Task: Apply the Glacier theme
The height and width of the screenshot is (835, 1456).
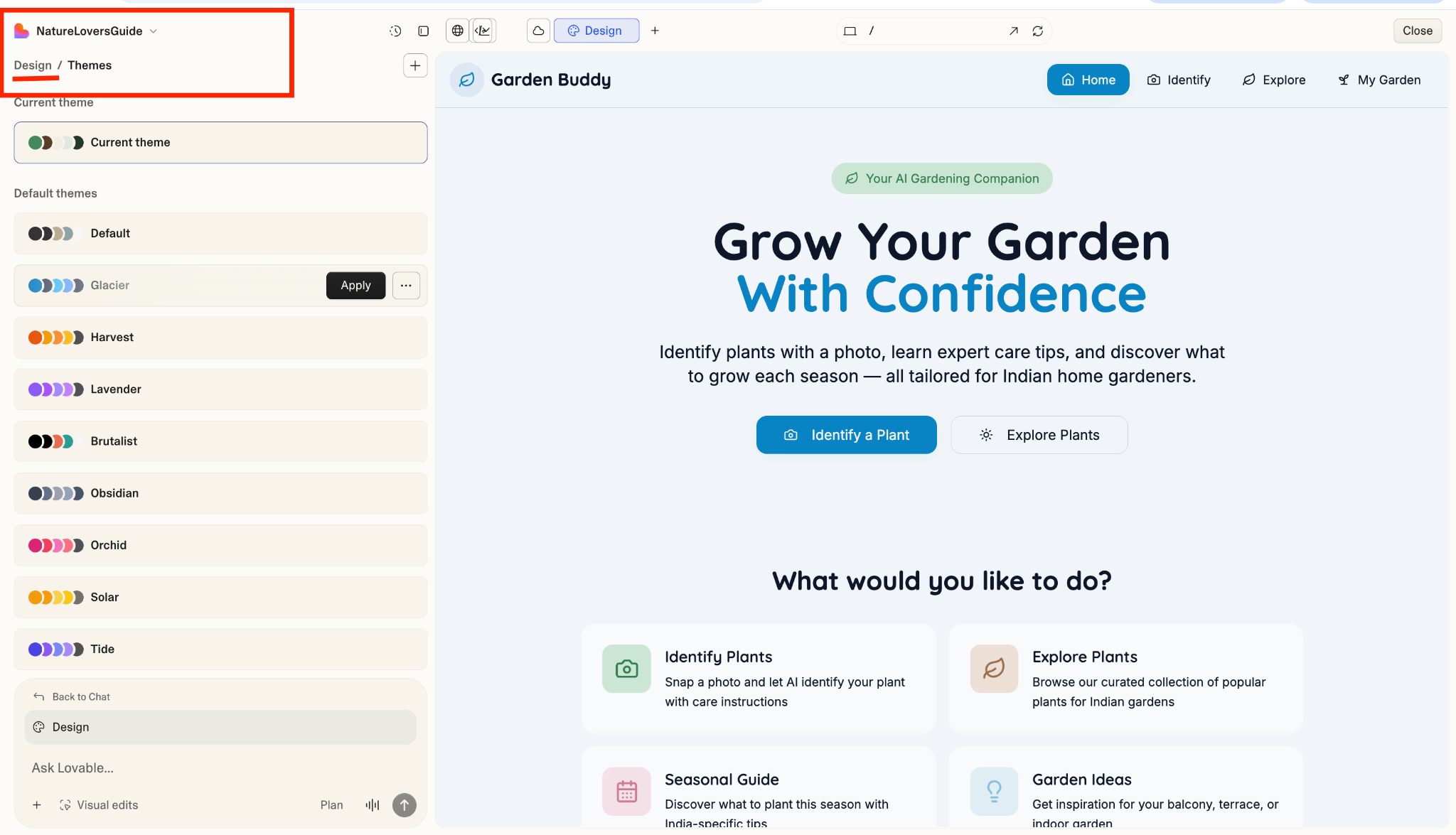Action: pos(355,285)
